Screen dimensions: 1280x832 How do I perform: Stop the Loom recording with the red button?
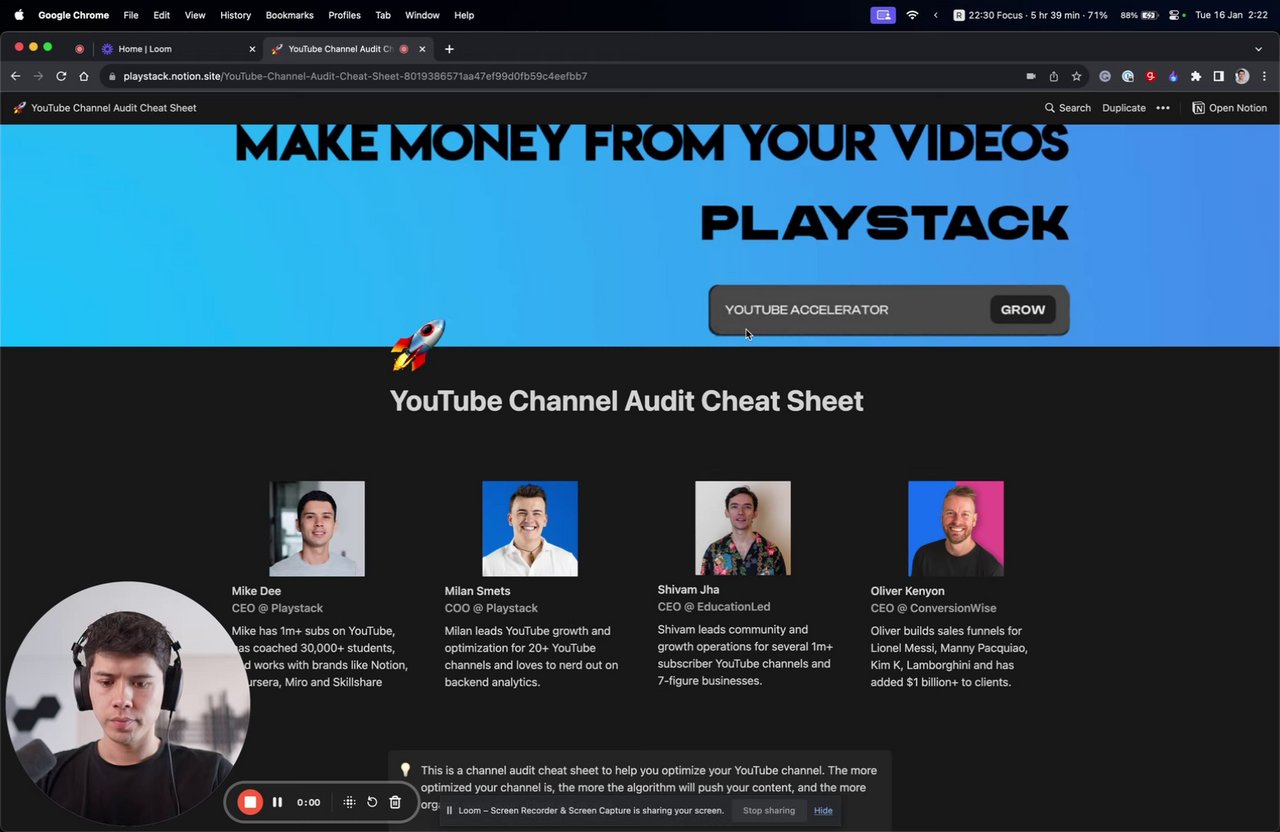pos(250,802)
